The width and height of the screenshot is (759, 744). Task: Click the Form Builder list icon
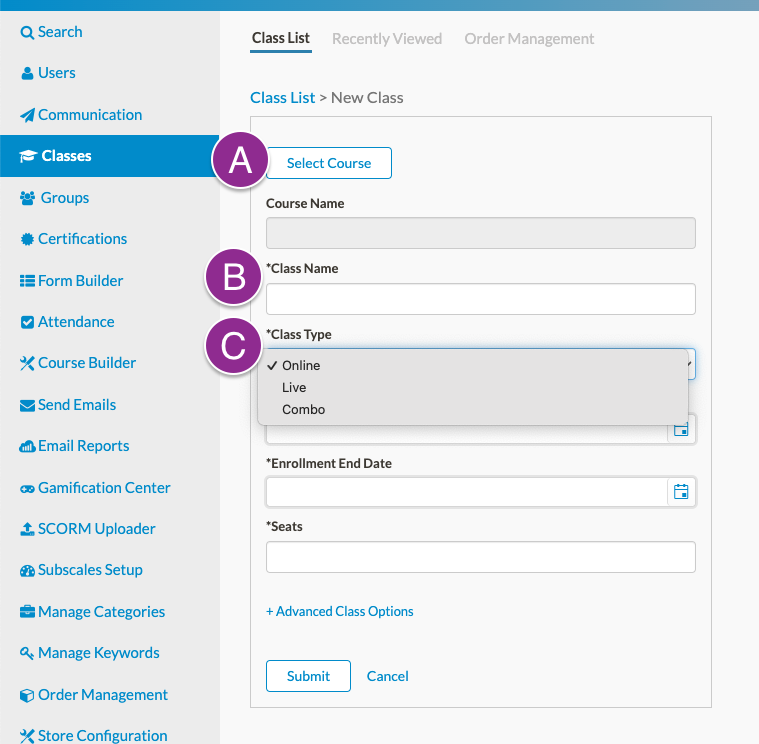point(27,281)
